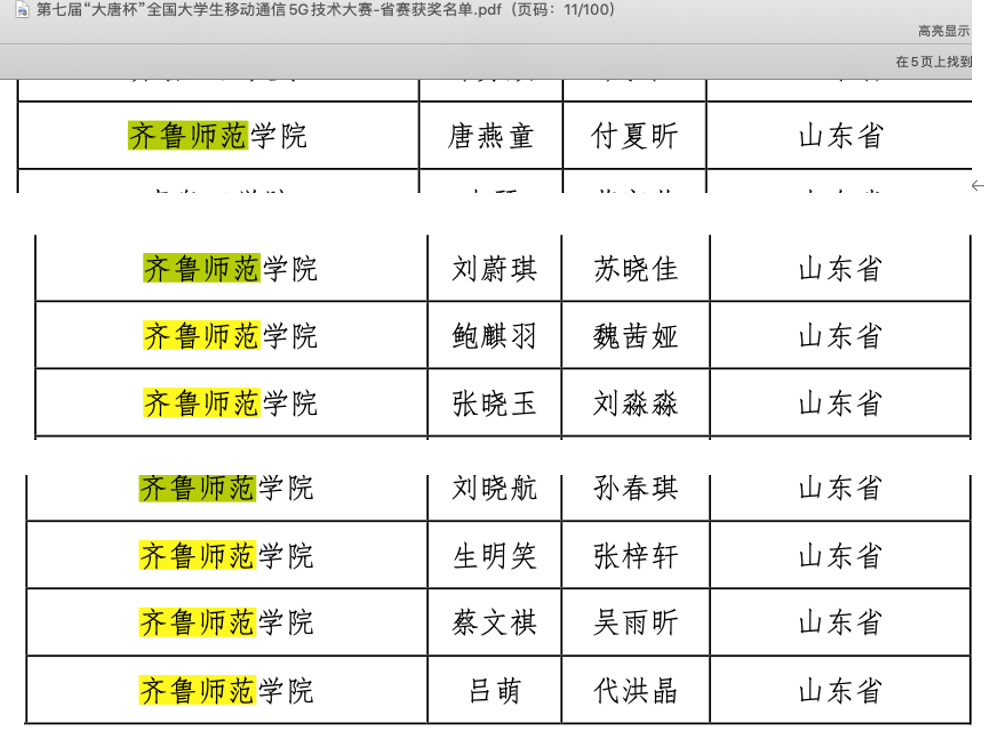Click green highlighted 齐鲁师范 in 刘晓航 row
This screenshot has height=734, width=984.
pyautogui.click(x=196, y=488)
